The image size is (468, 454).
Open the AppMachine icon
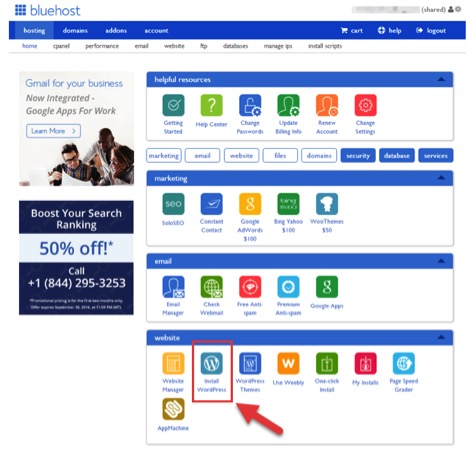click(173, 409)
